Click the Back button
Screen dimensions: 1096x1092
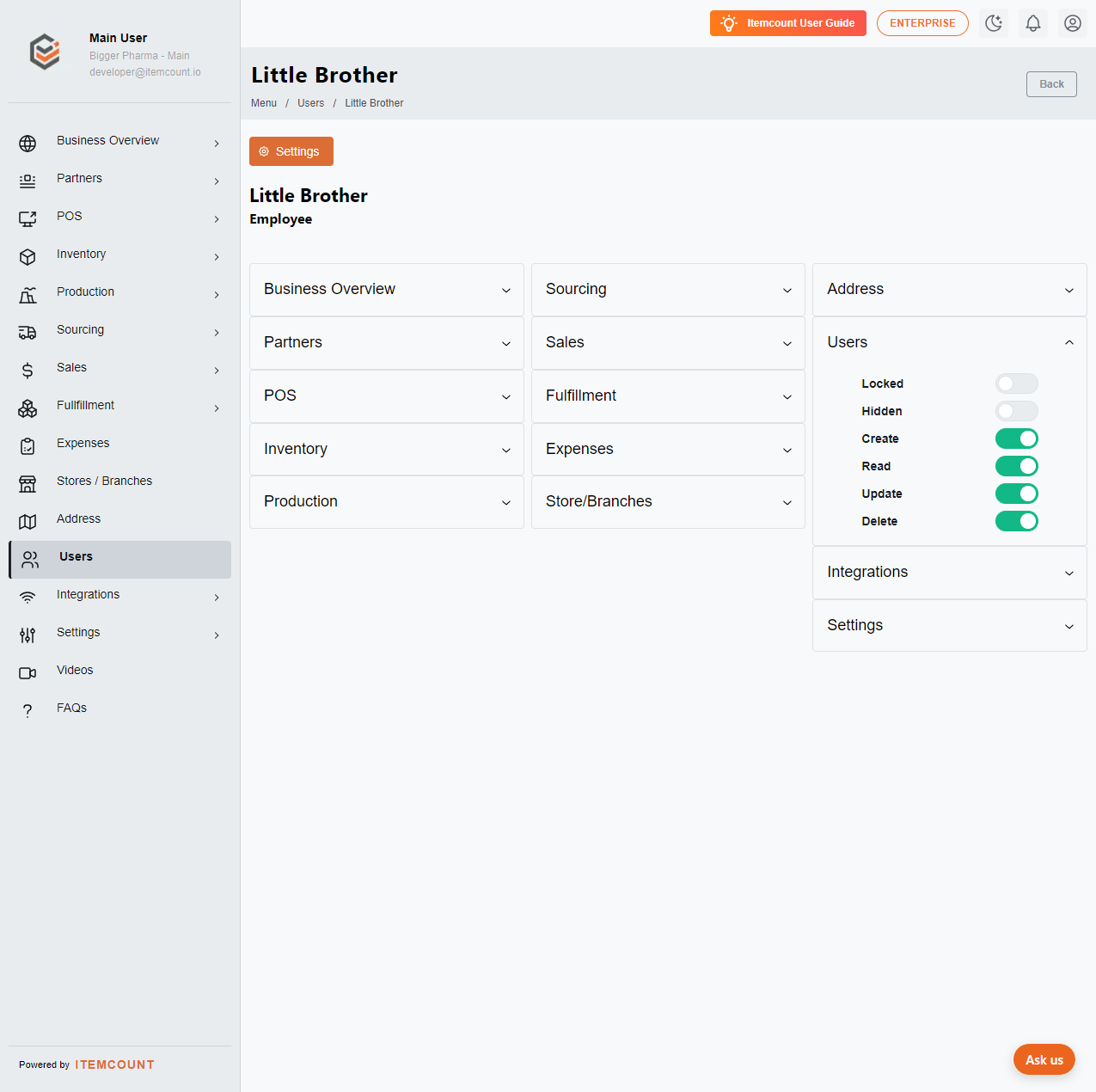tap(1051, 84)
